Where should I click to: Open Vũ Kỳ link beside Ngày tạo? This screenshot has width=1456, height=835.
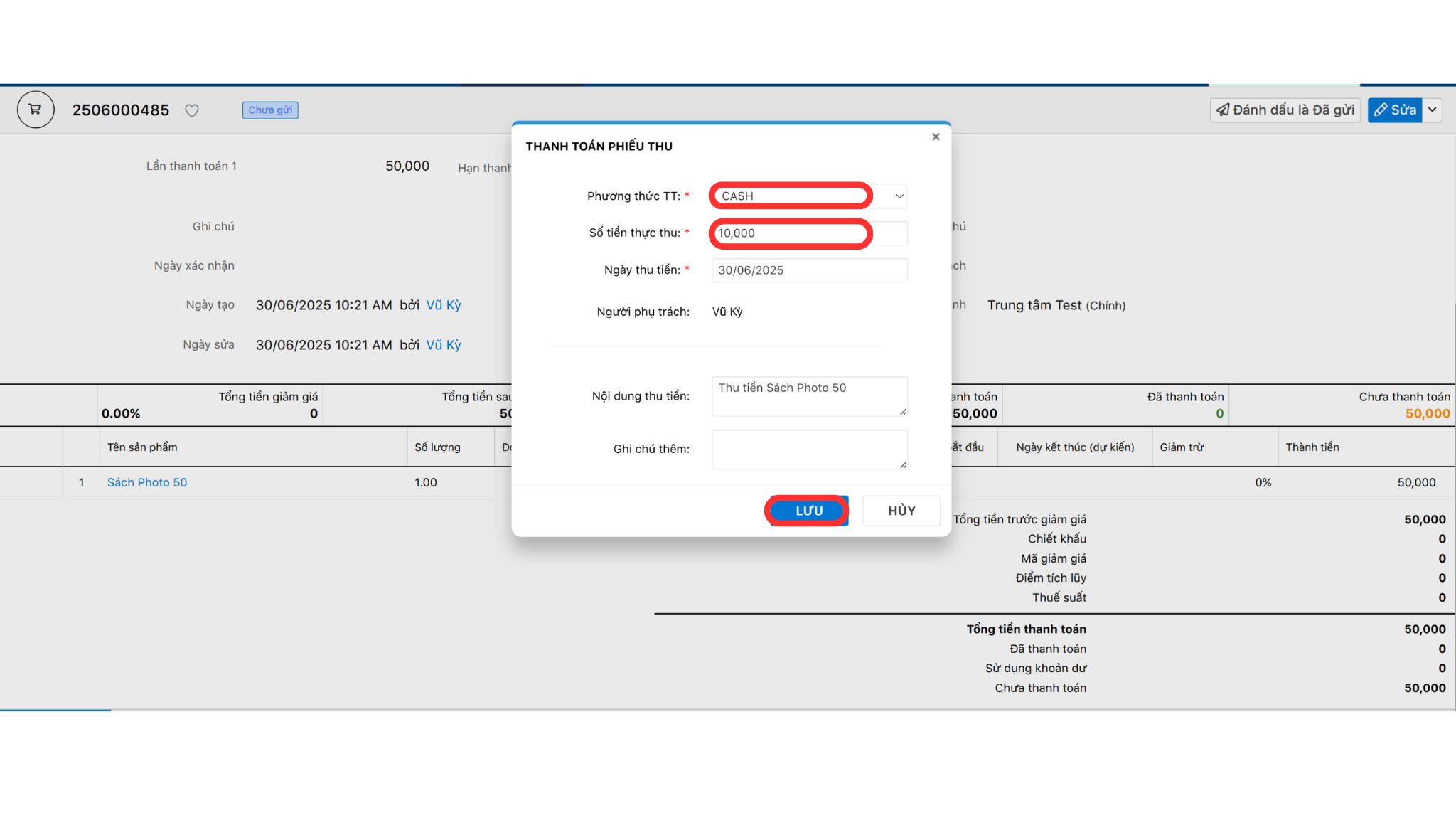click(x=444, y=305)
